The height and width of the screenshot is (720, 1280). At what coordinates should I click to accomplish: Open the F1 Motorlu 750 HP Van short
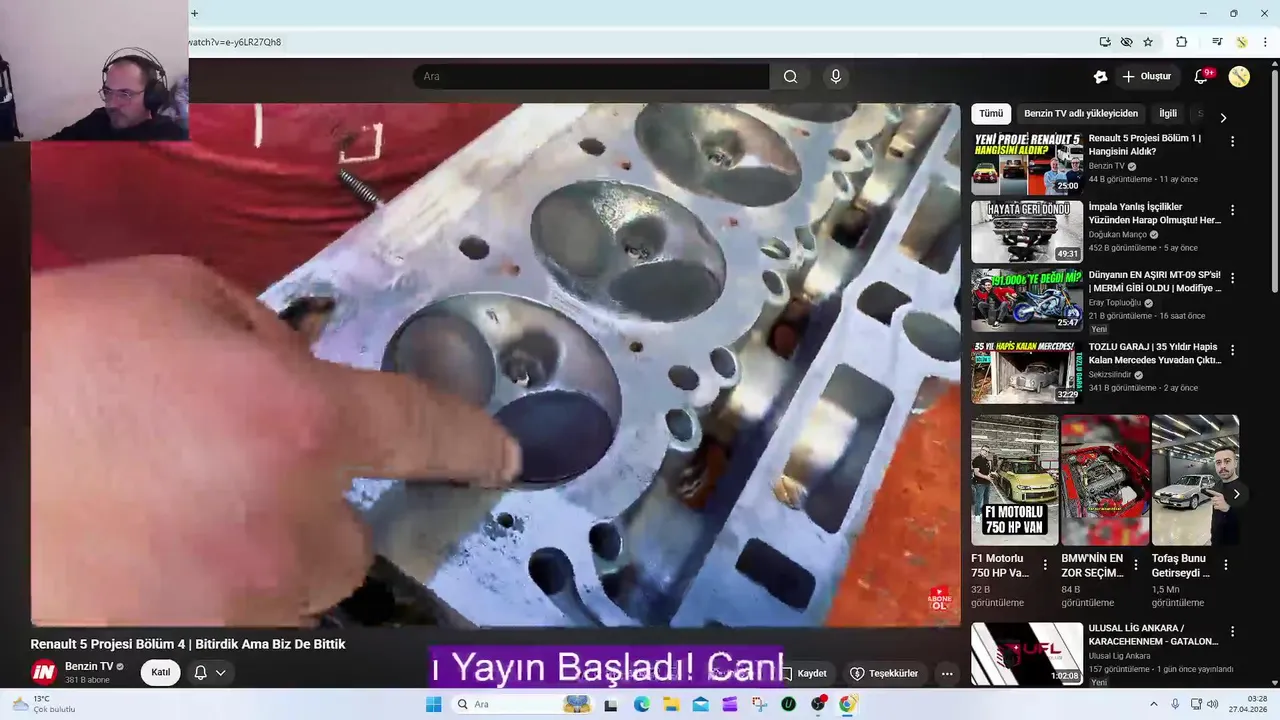click(x=1015, y=480)
